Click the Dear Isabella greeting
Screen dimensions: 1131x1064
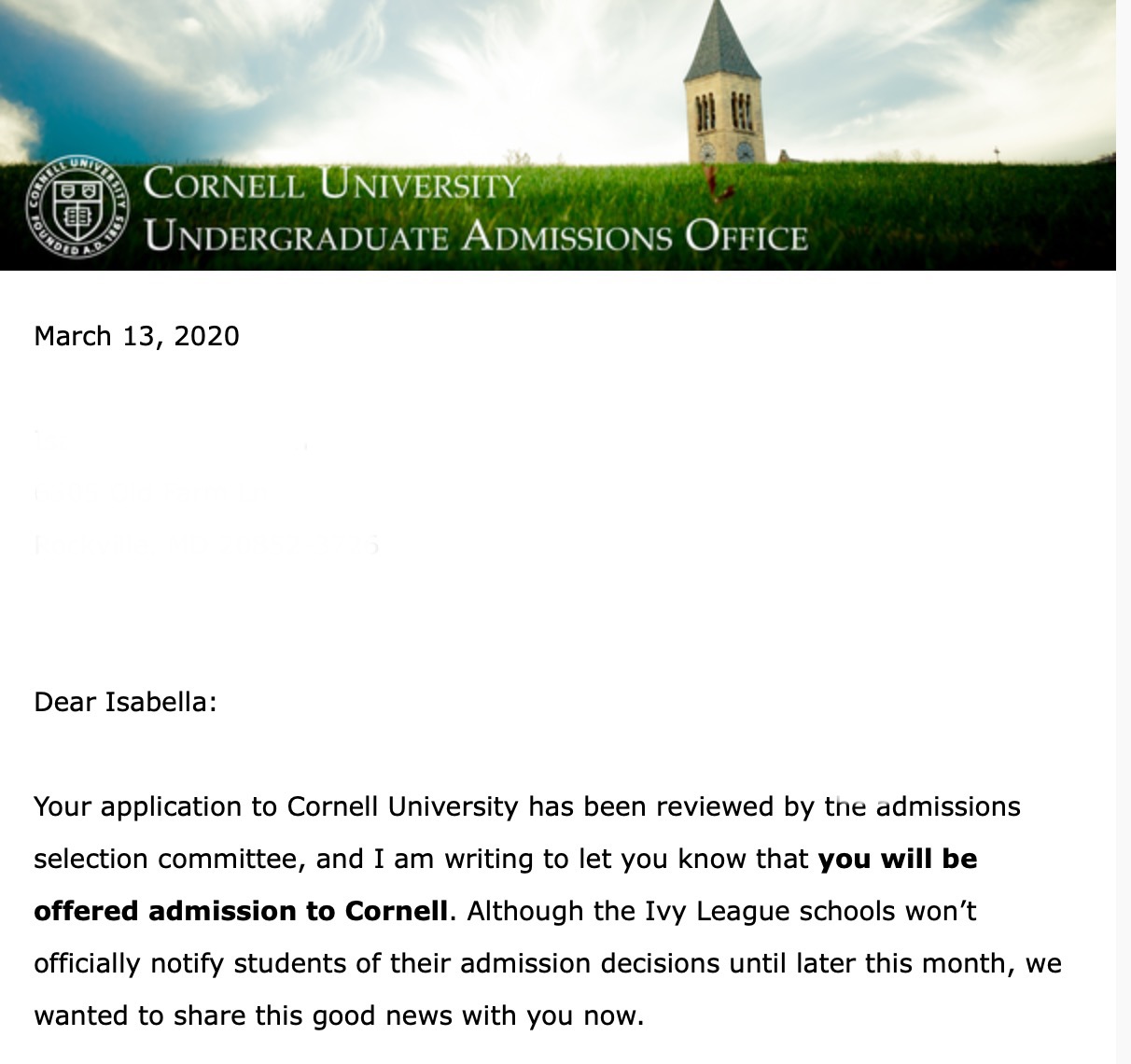[x=125, y=702]
